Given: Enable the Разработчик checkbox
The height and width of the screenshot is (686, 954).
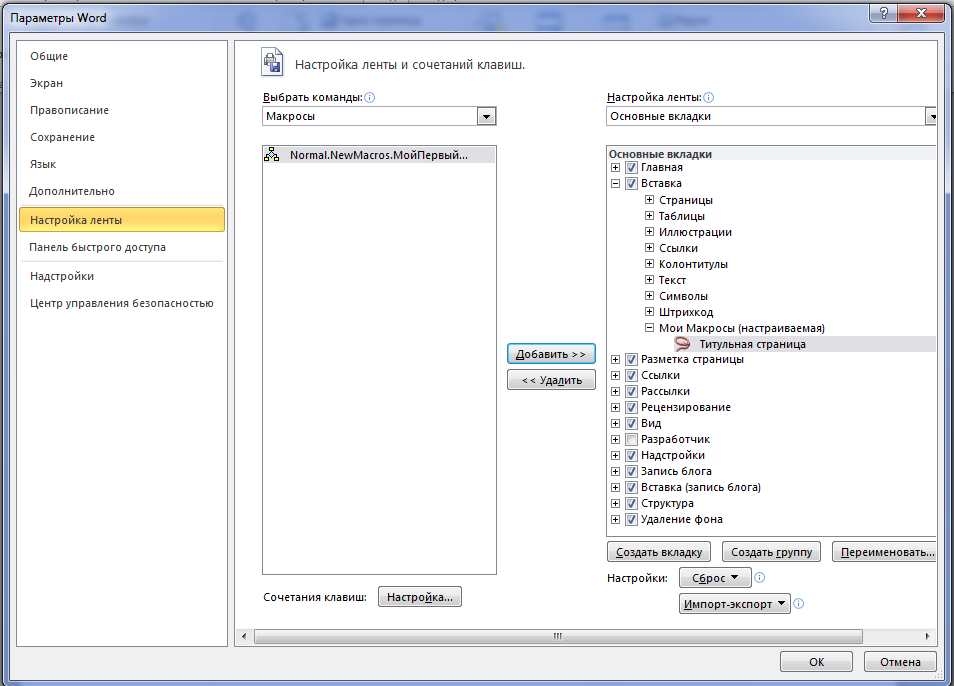Looking at the screenshot, I should click(x=632, y=439).
